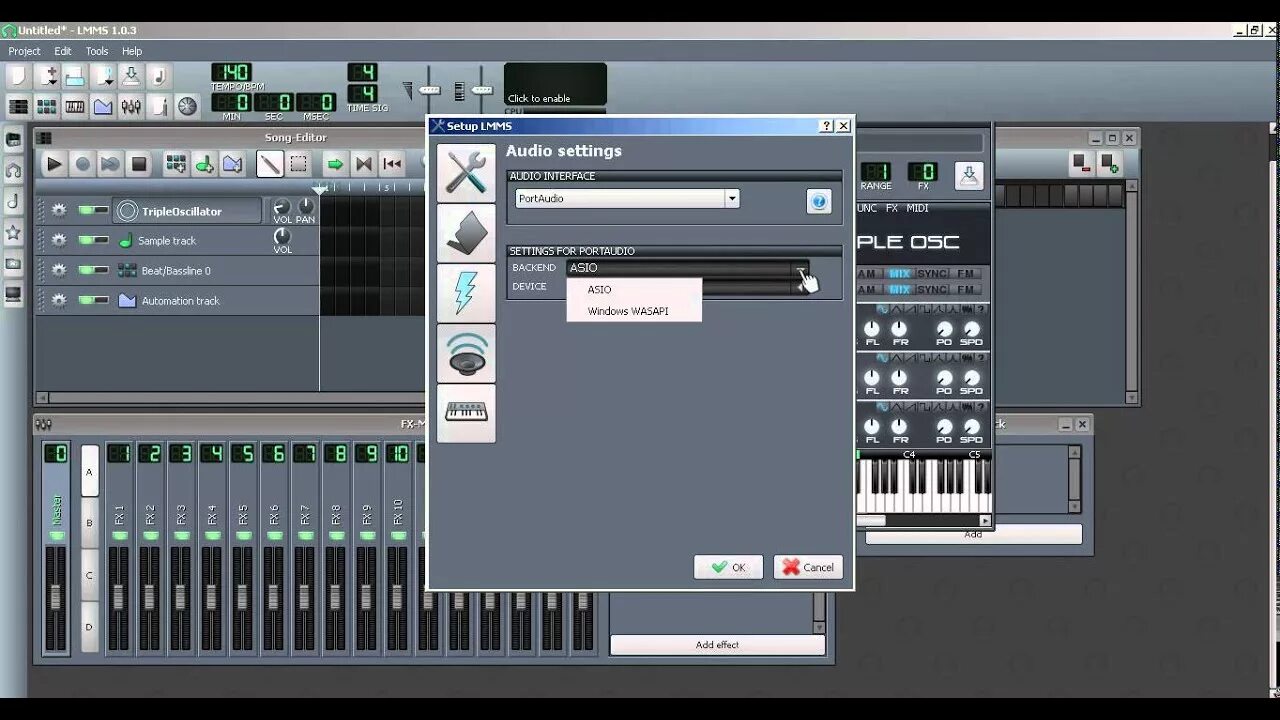Select MIX modulation in first oscillator row
Image resolution: width=1280 pixels, height=720 pixels.
point(899,274)
